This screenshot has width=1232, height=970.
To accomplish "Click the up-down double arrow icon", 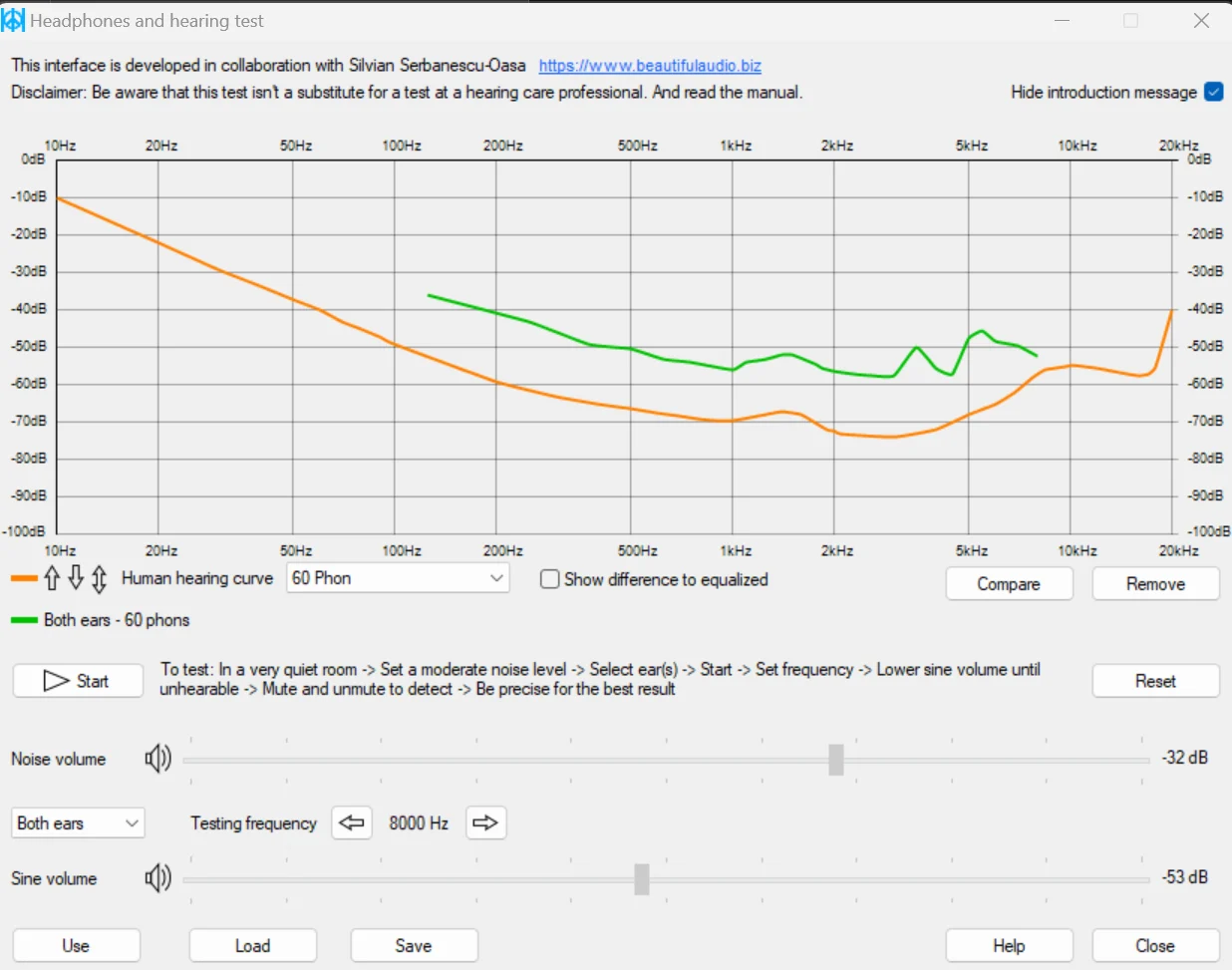I will [x=100, y=578].
